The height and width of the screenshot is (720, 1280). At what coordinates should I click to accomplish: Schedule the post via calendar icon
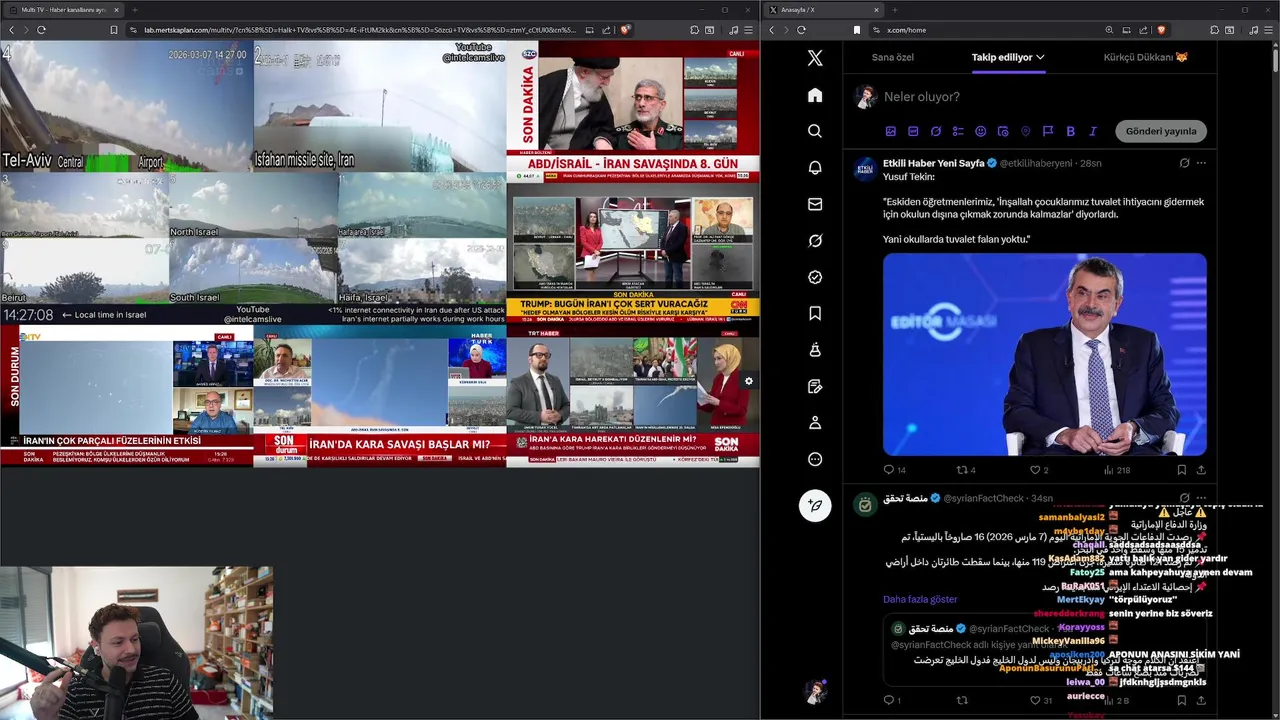pos(1003,131)
